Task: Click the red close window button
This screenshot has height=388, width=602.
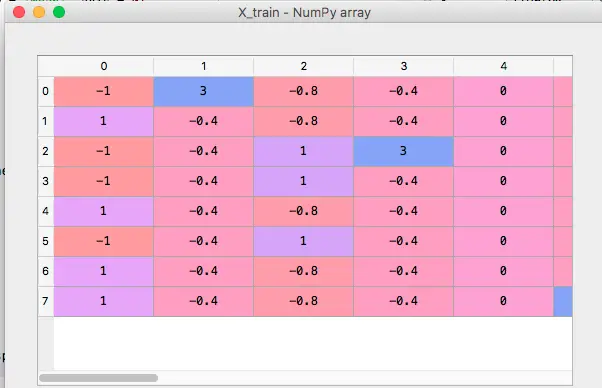Action: pyautogui.click(x=19, y=12)
